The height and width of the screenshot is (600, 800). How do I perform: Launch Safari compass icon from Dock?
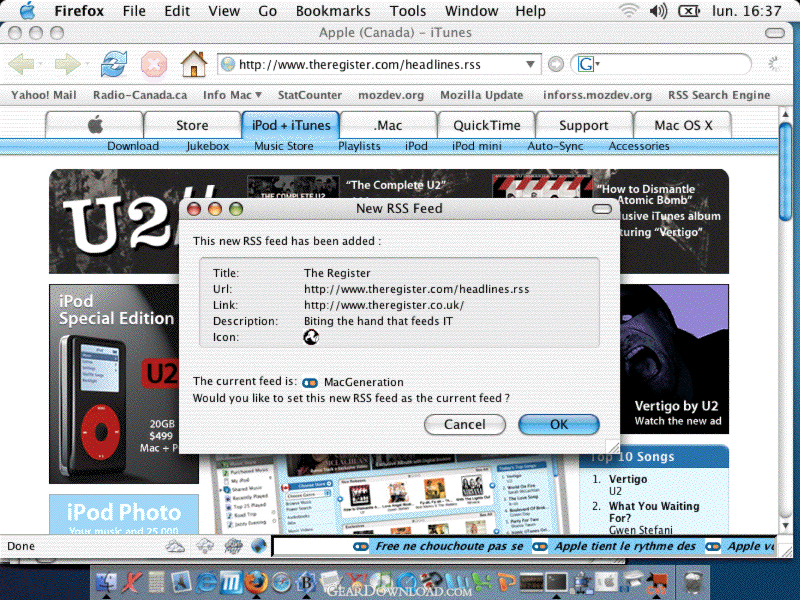click(281, 582)
